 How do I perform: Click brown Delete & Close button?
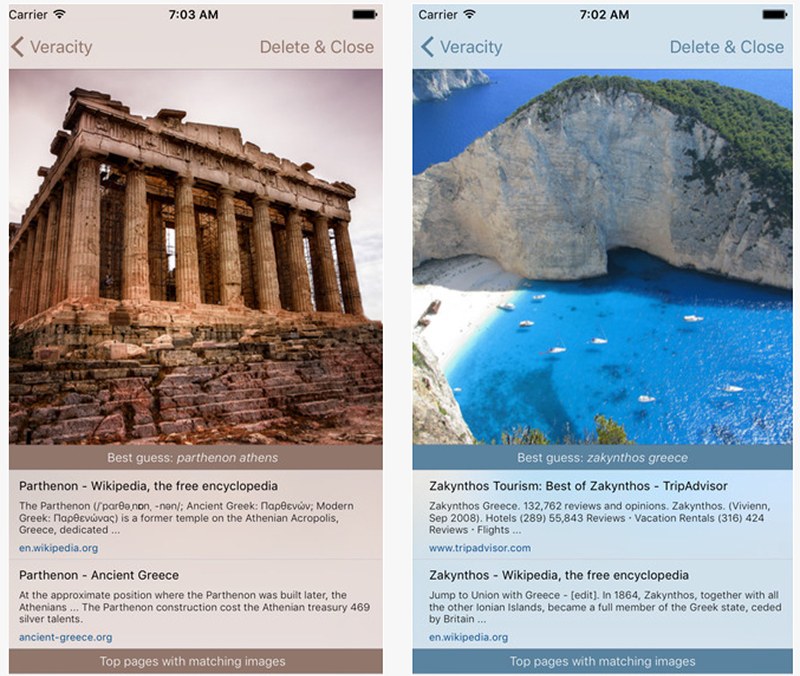pyautogui.click(x=317, y=47)
